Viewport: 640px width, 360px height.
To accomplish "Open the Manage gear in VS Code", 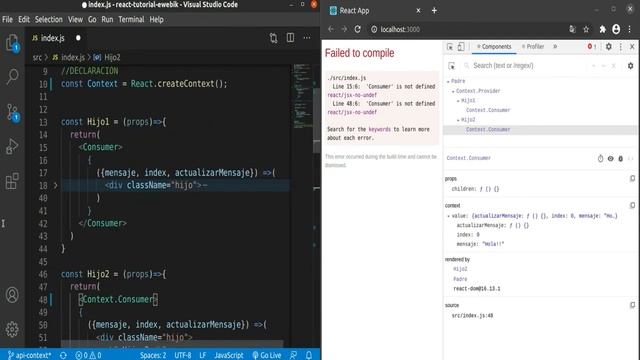I will point(12,329).
